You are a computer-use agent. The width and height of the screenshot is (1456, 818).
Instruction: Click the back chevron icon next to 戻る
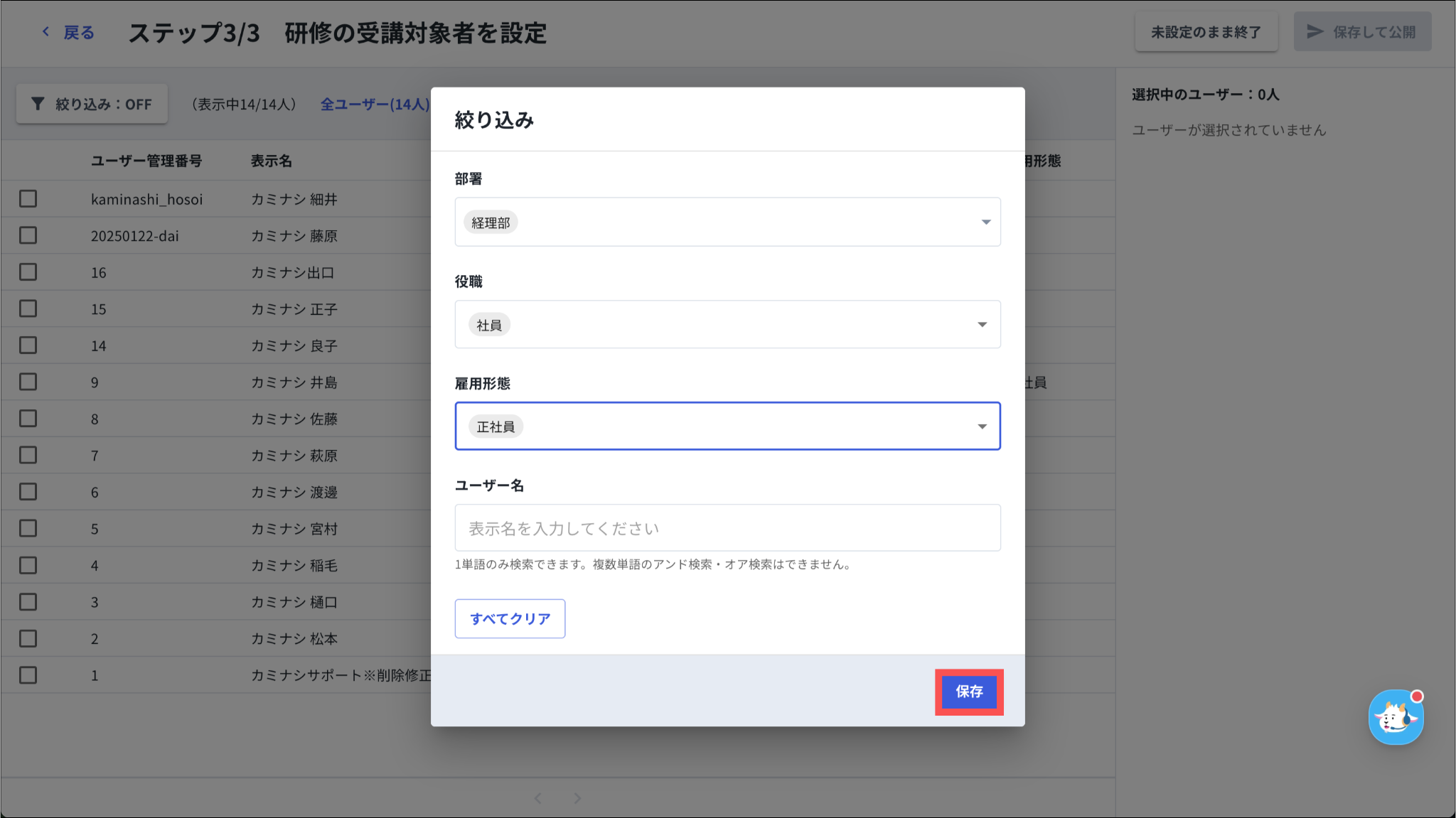click(x=46, y=32)
